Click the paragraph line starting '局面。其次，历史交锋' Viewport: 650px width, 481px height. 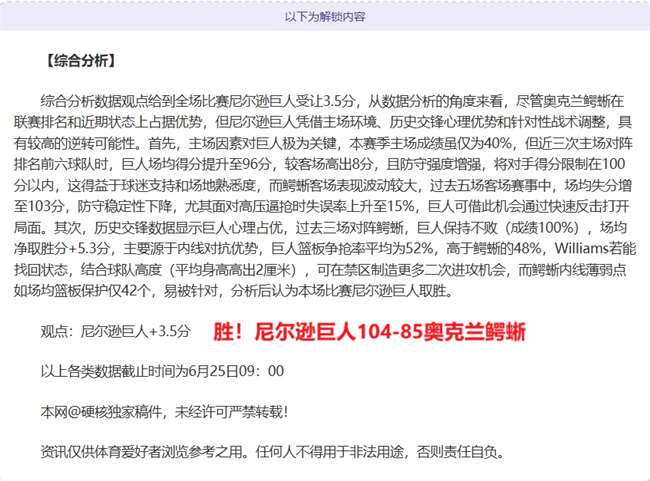pos(320,227)
